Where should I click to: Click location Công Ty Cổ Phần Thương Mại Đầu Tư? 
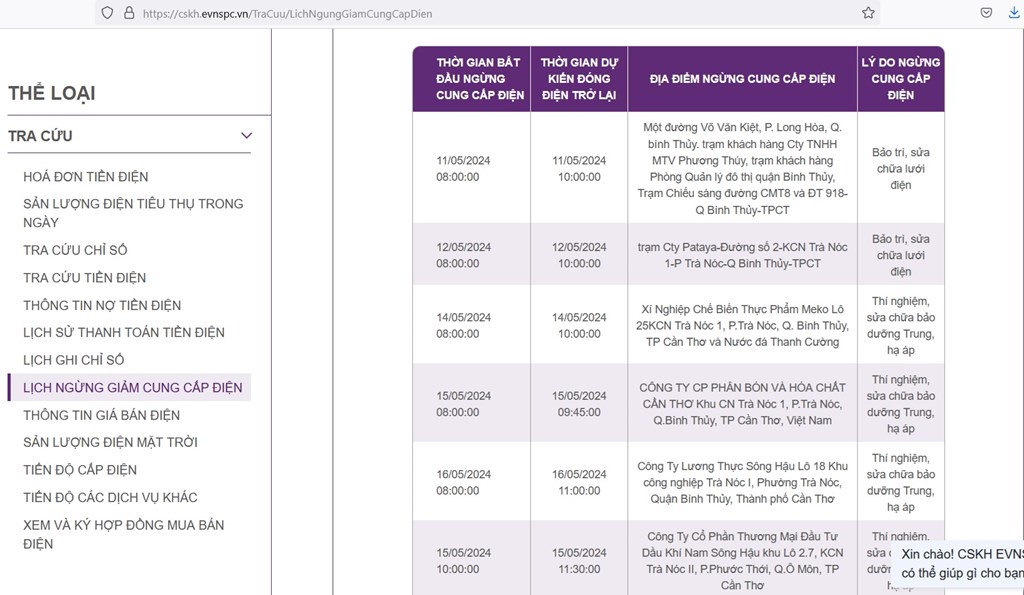tap(743, 560)
